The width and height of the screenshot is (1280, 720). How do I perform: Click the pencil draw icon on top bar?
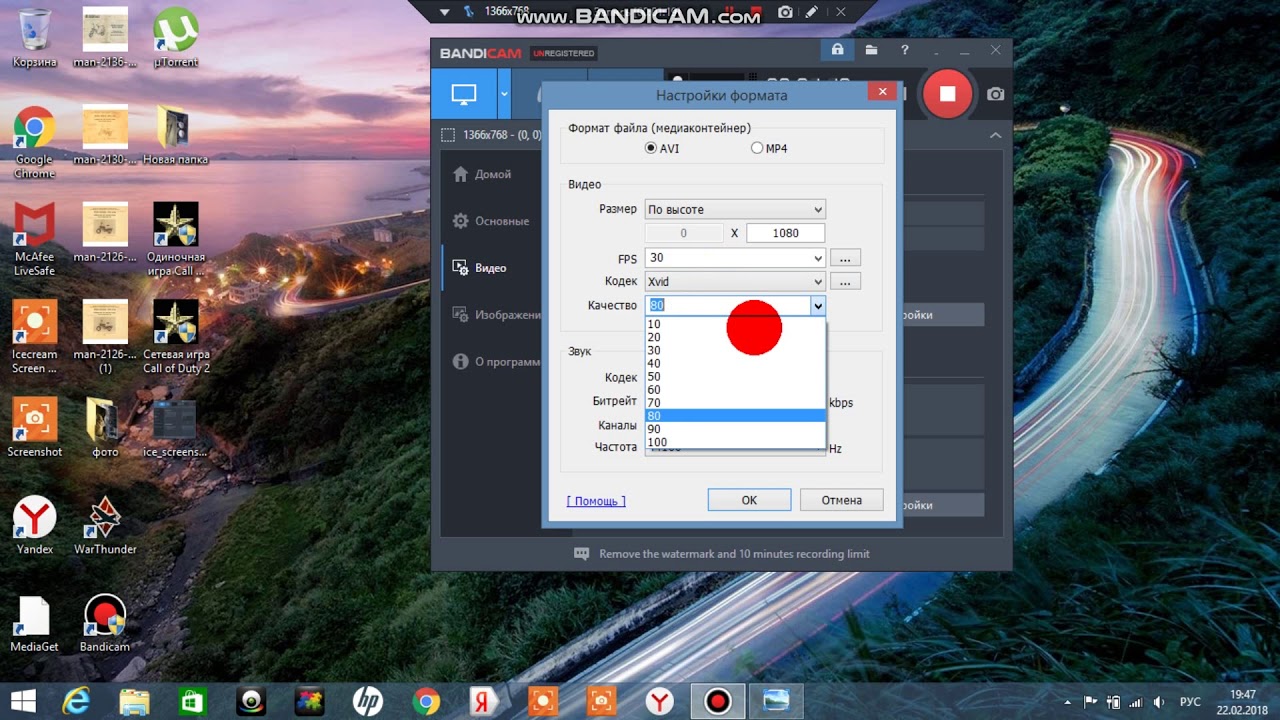pyautogui.click(x=812, y=12)
